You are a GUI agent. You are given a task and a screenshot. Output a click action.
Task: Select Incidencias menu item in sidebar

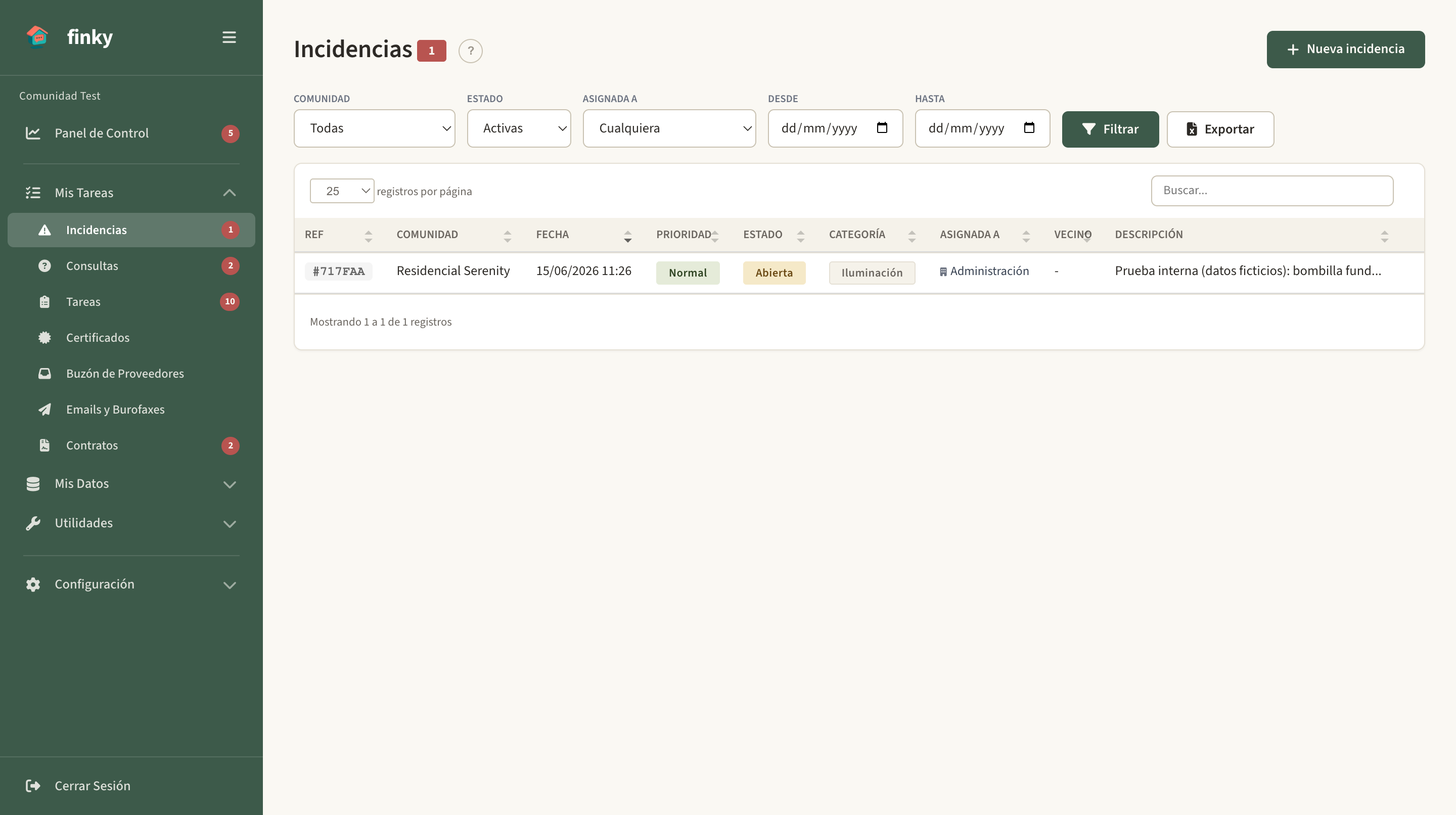pos(131,230)
